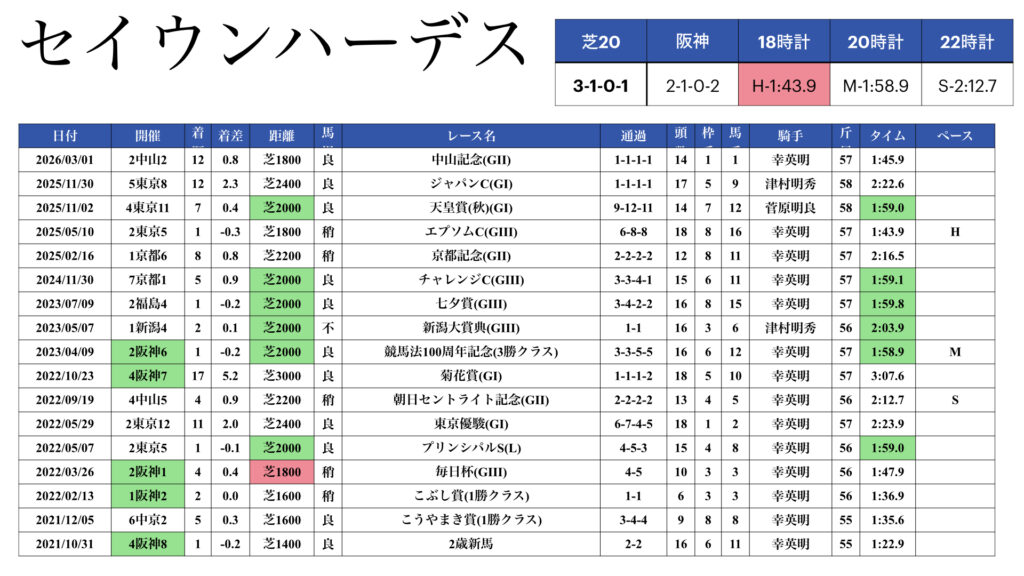
Task: Click the 18時計 summary header
Action: pyautogui.click(x=784, y=42)
